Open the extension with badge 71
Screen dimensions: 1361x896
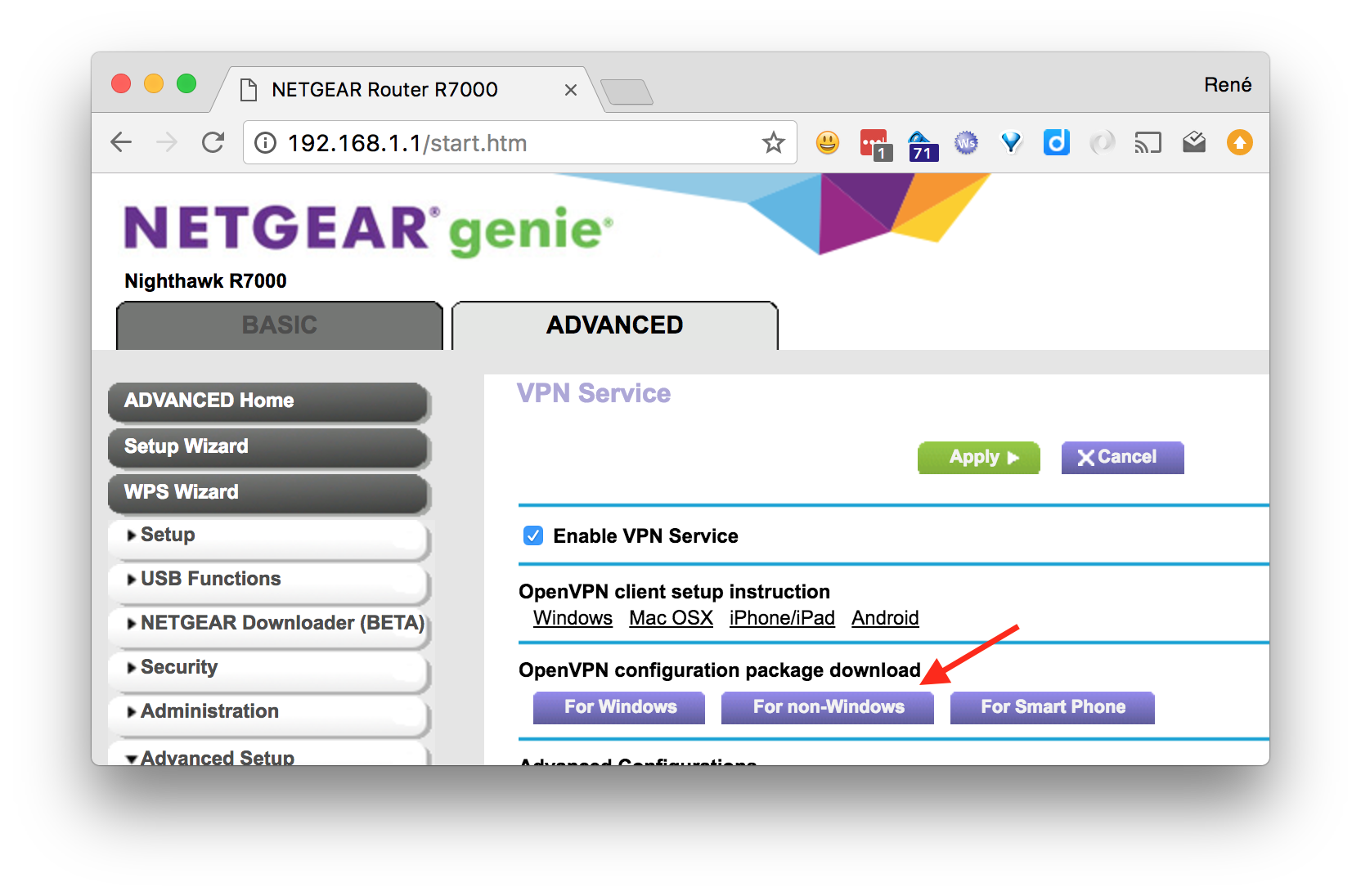coord(922,145)
